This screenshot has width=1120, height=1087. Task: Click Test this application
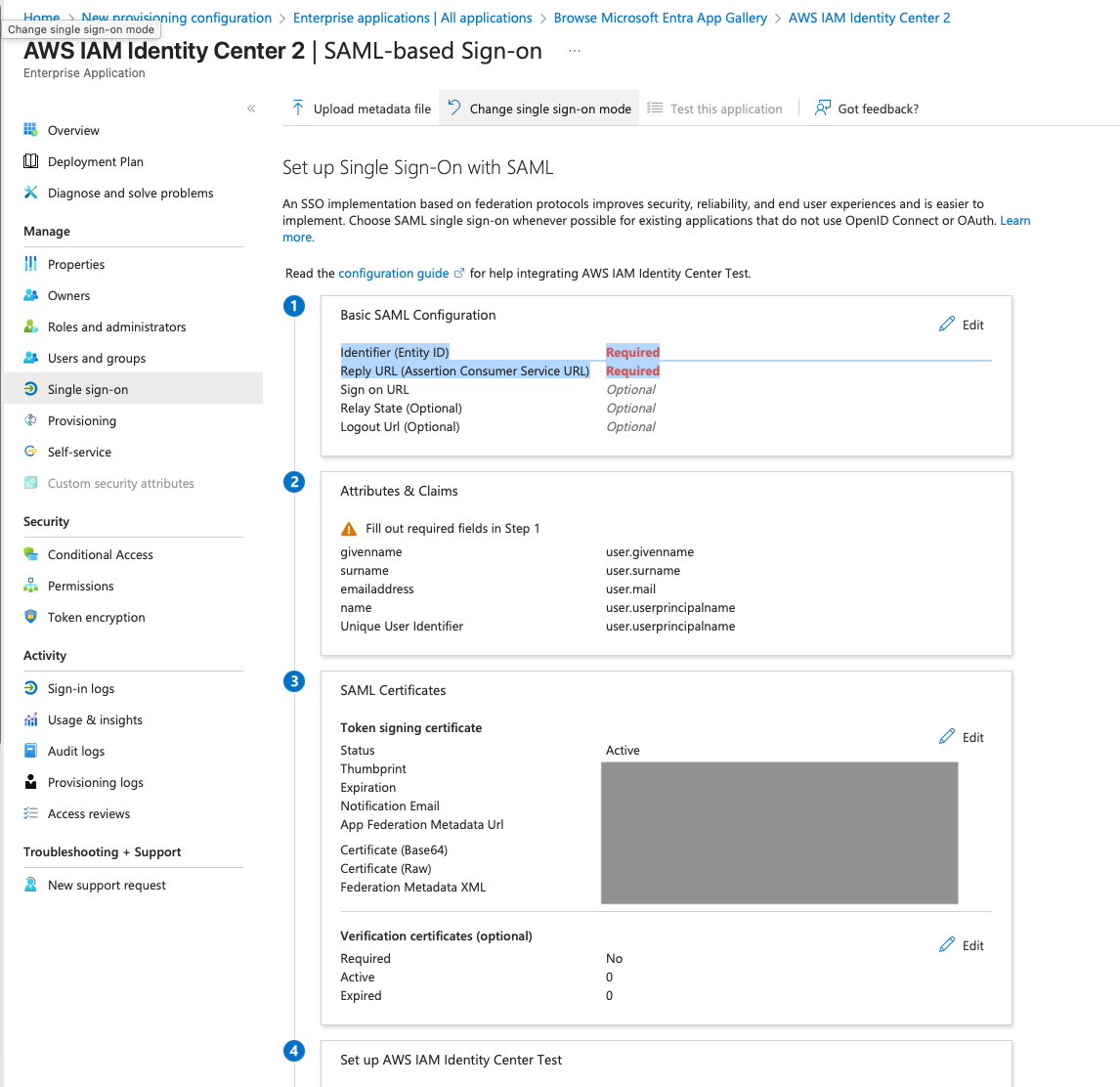pyautogui.click(x=714, y=109)
